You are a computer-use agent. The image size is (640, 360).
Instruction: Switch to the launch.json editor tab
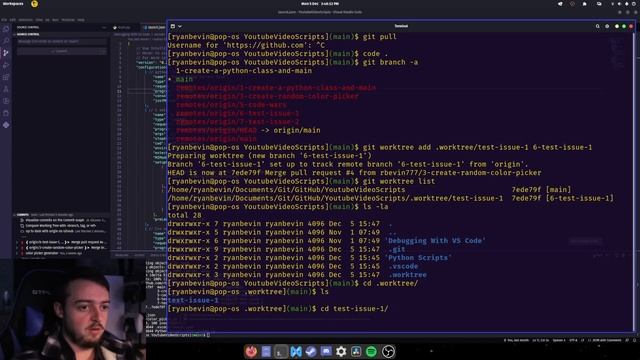[x=155, y=27]
